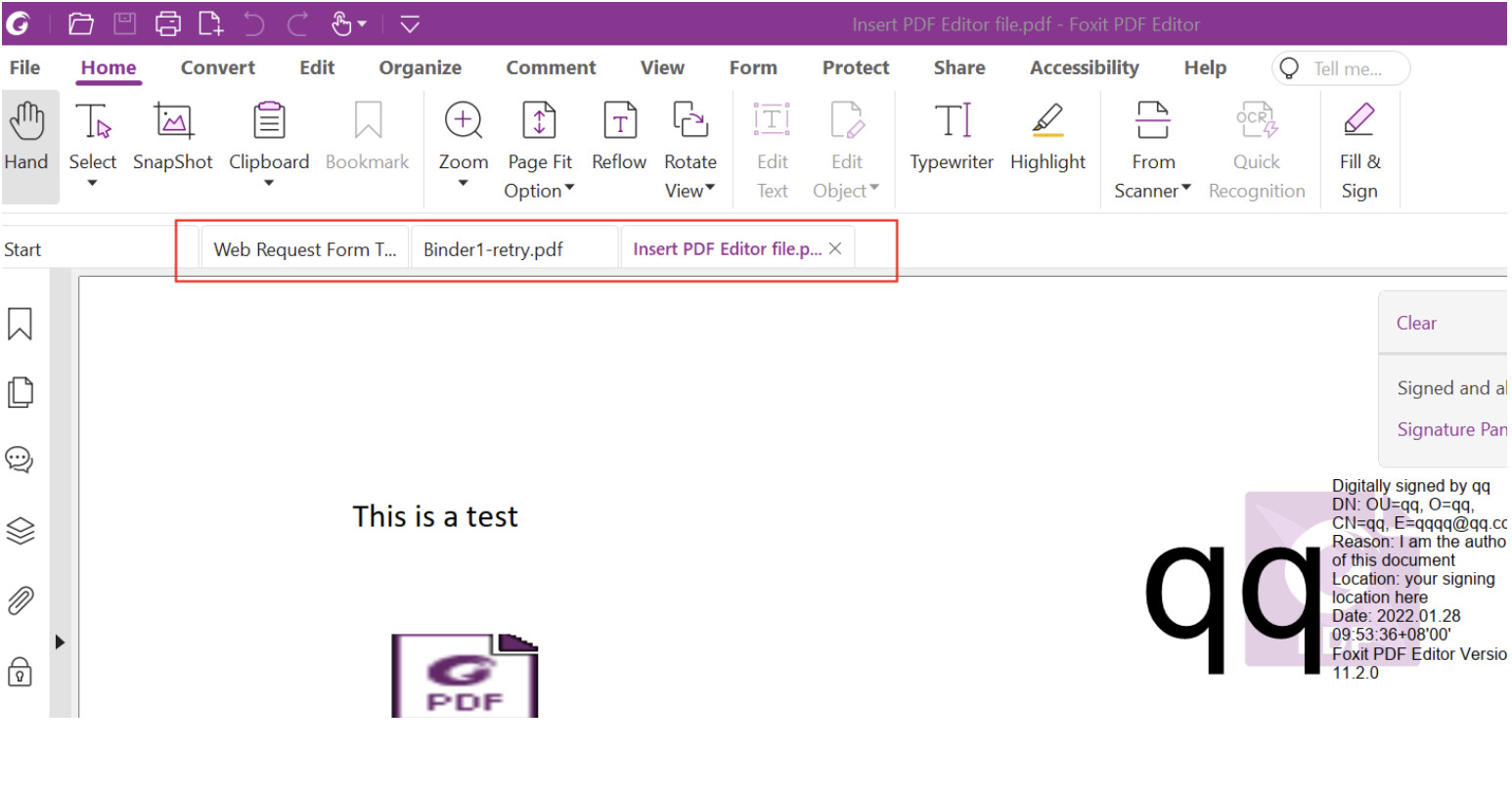Open Pages panel in left sidebar

pos(20,392)
